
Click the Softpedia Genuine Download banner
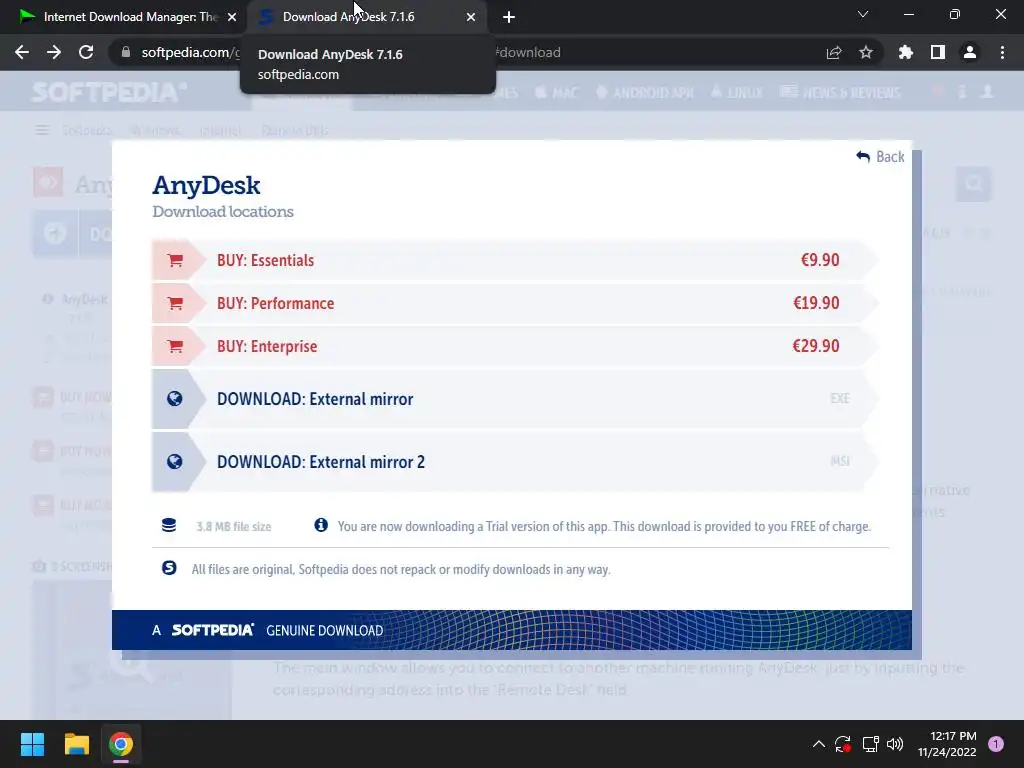pyautogui.click(x=511, y=630)
